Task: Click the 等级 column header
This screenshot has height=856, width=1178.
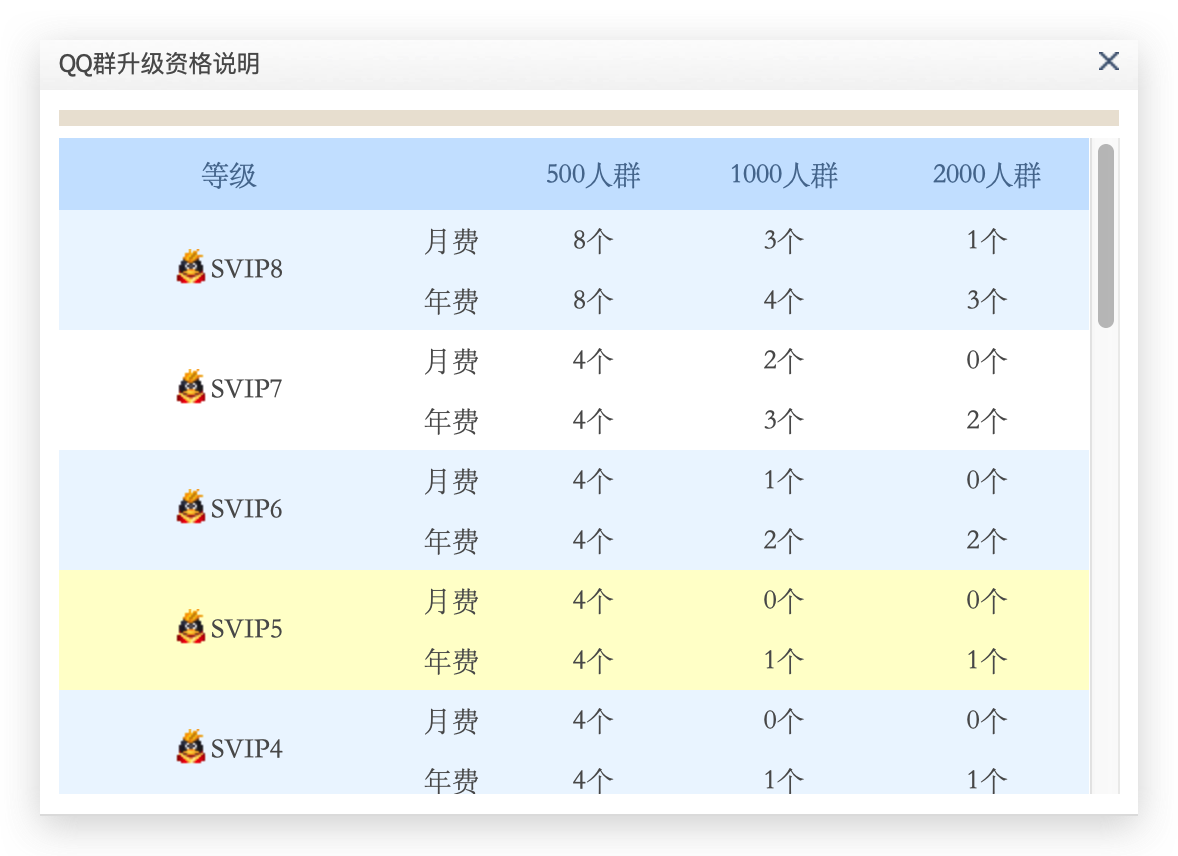Action: coord(229,175)
